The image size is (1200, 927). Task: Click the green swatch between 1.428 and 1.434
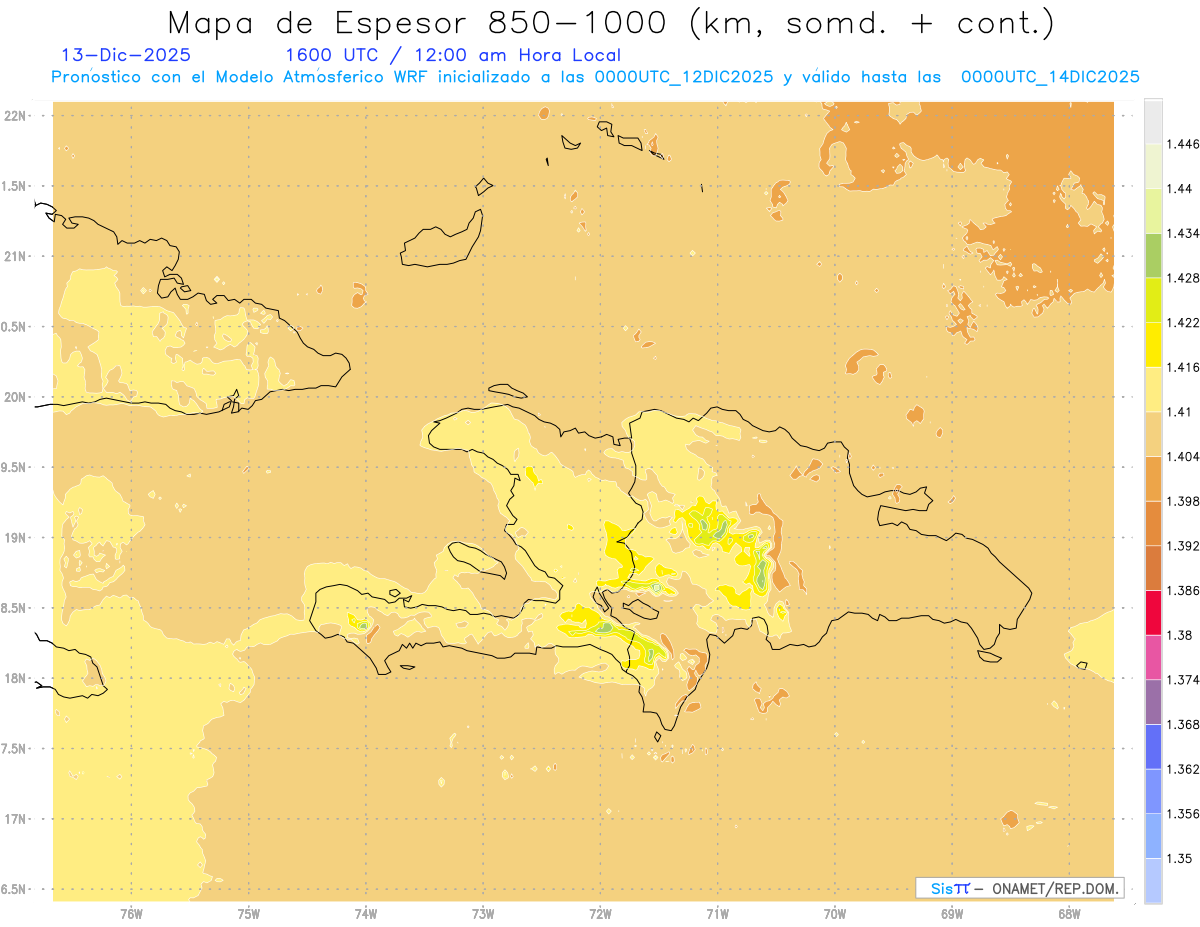pos(1153,255)
